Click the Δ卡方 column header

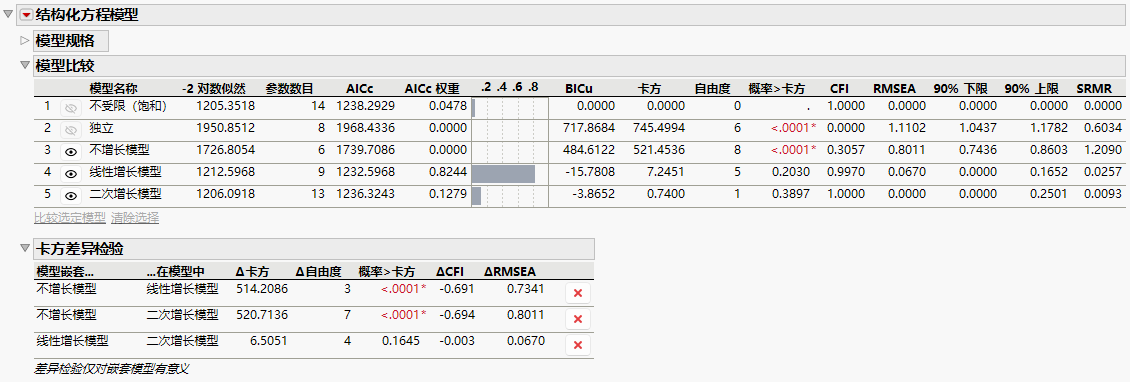[252, 272]
